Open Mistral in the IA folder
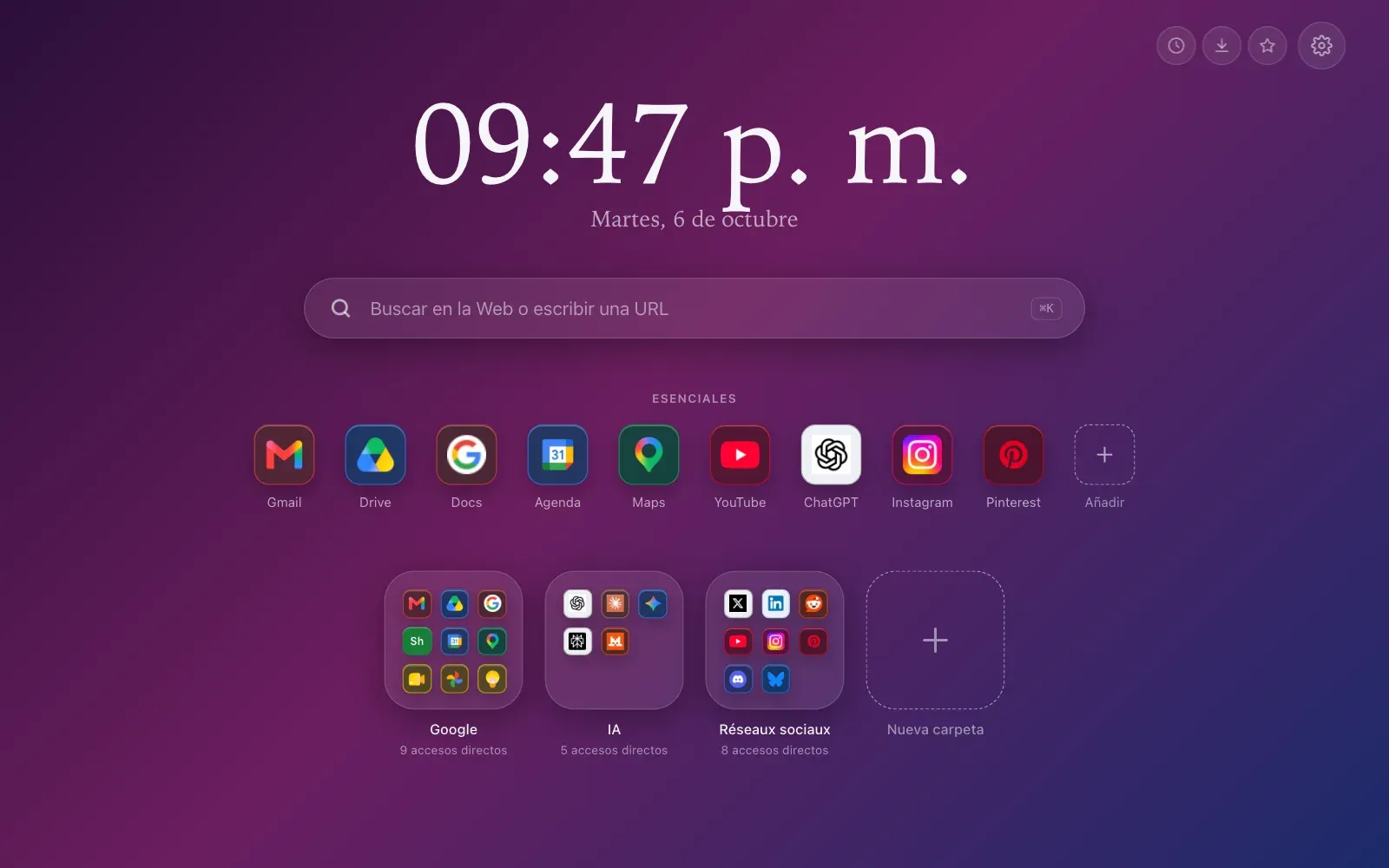 (x=616, y=641)
